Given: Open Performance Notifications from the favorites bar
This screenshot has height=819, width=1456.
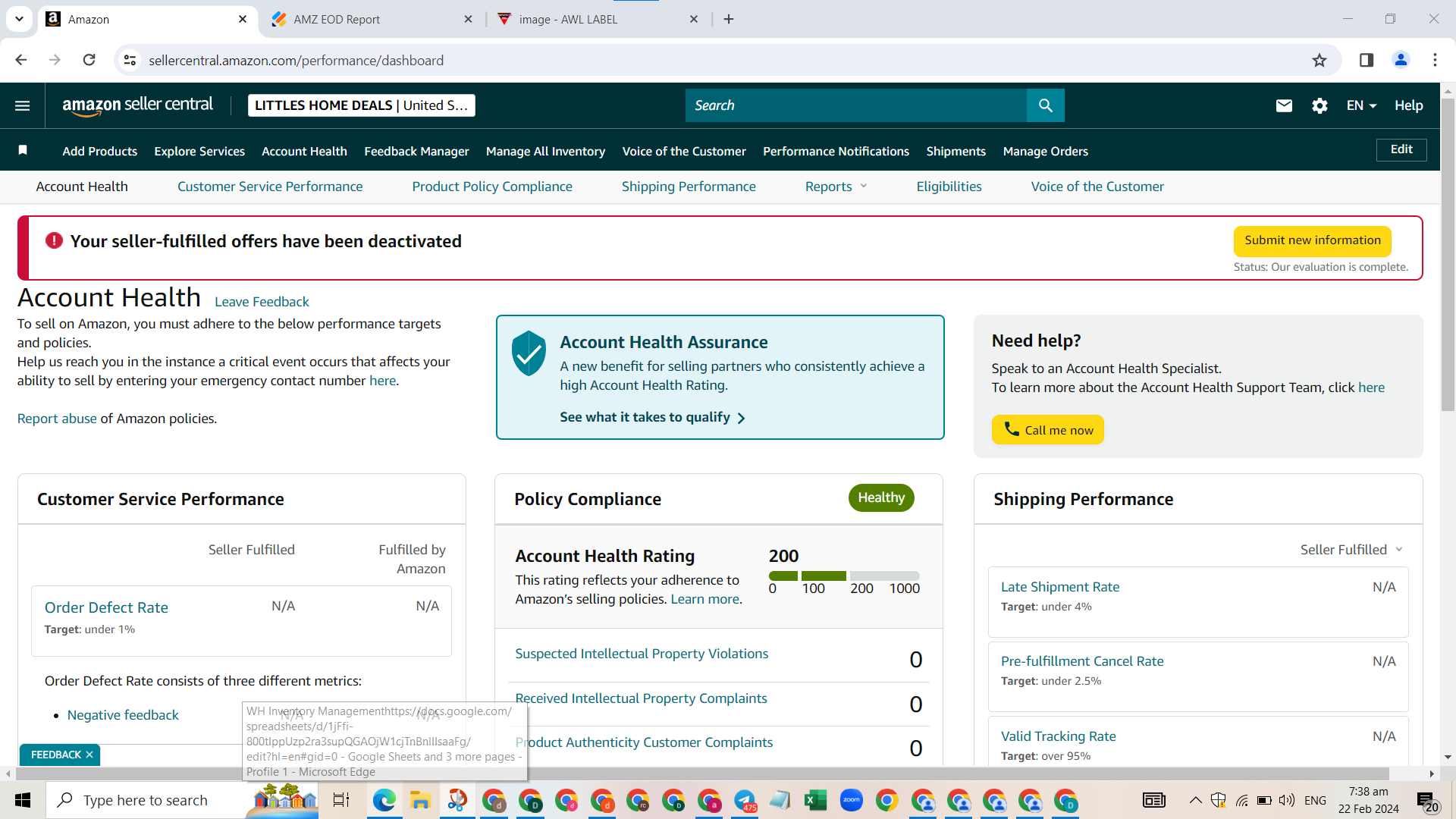Looking at the screenshot, I should click(x=836, y=151).
